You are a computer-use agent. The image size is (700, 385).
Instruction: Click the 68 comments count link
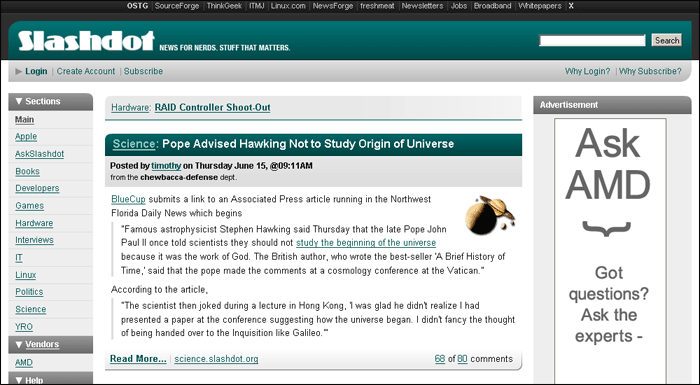click(x=440, y=359)
